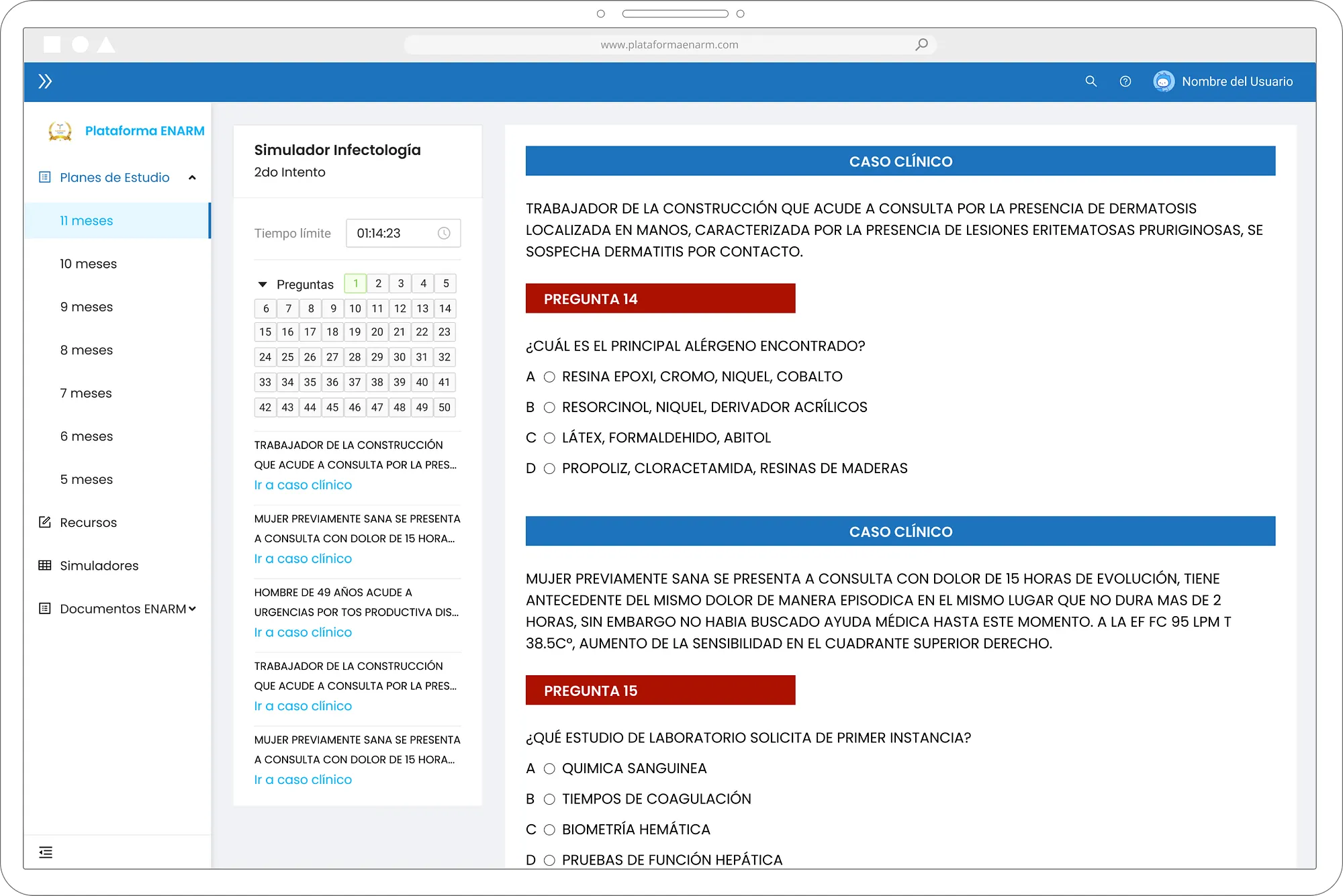Viewport: 1343px width, 896px height.
Task: Open help question mark icon
Action: pos(1125,81)
